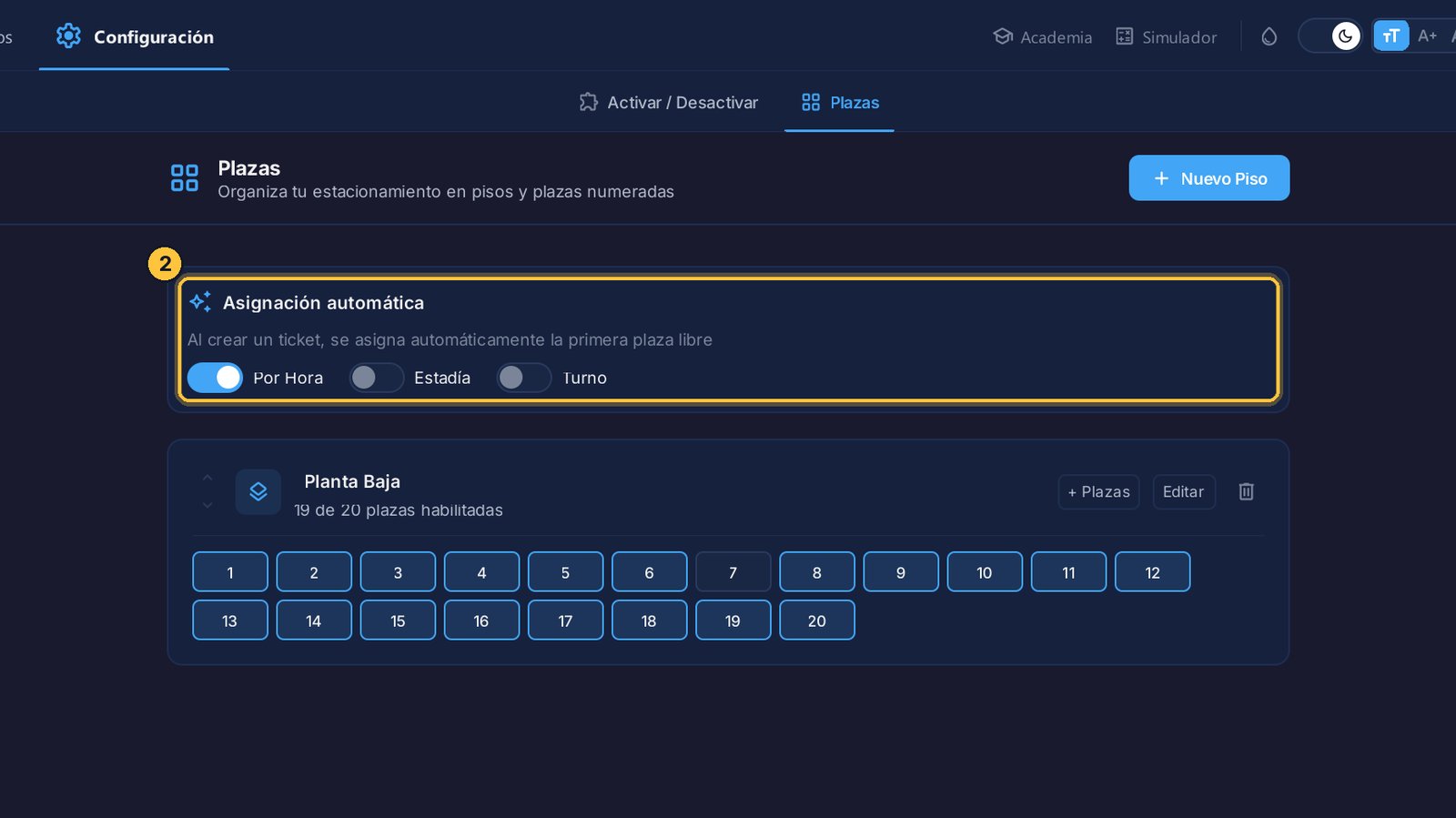
Task: Toggle parking space 1
Action: point(230,572)
